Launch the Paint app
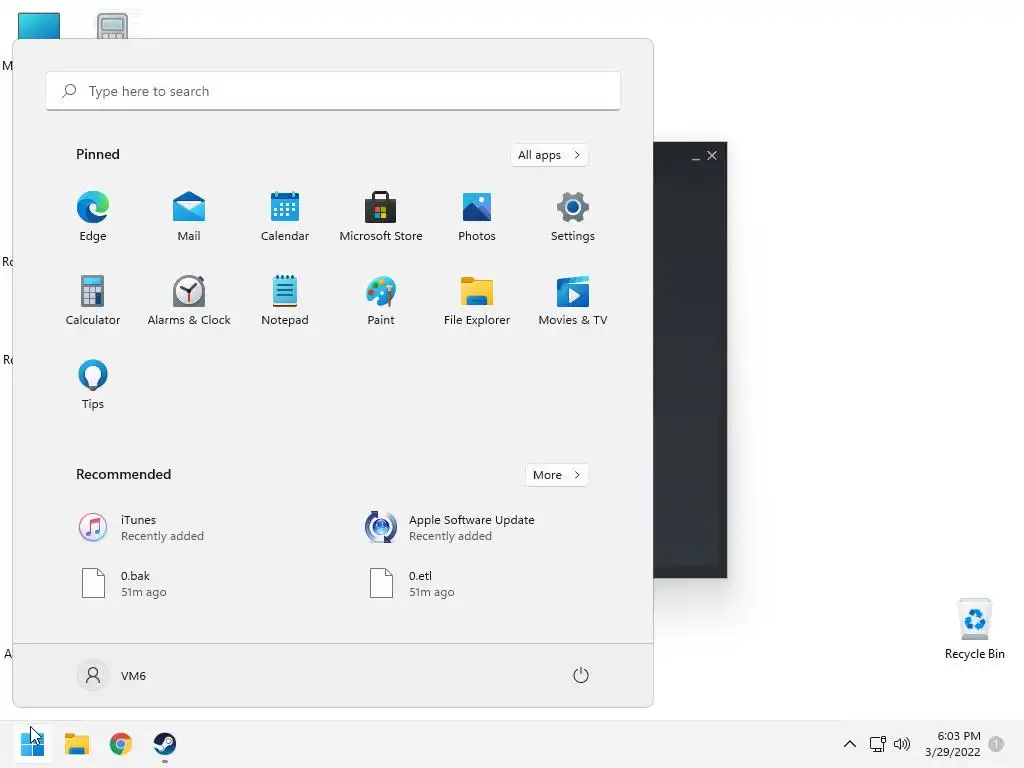This screenshot has width=1024, height=768. (381, 300)
